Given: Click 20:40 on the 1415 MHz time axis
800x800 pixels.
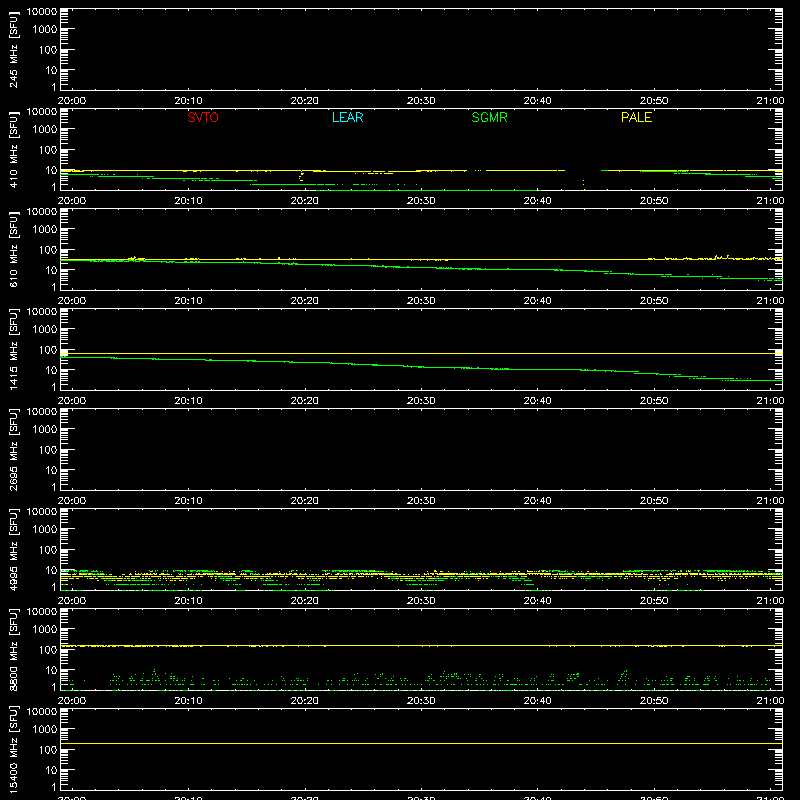Looking at the screenshot, I should 537,401.
